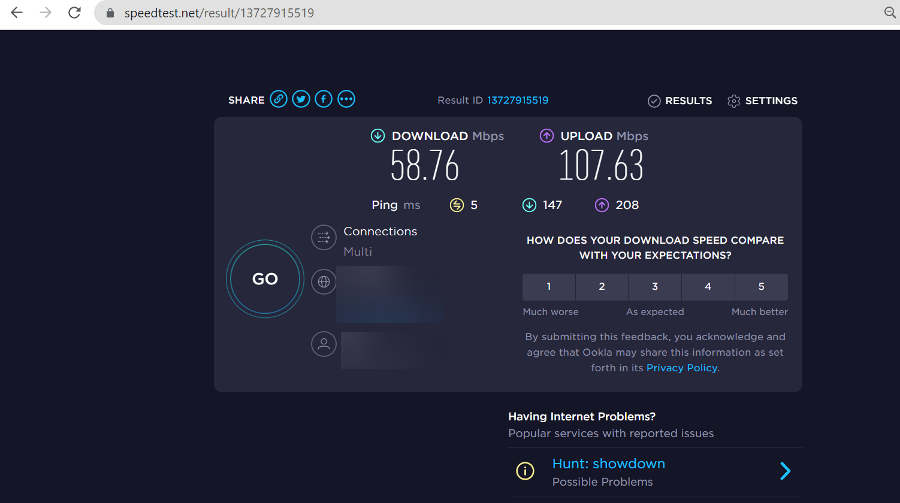Viewport: 900px width, 503px height.
Task: Copy result link with the share link icon
Action: pyautogui.click(x=278, y=99)
